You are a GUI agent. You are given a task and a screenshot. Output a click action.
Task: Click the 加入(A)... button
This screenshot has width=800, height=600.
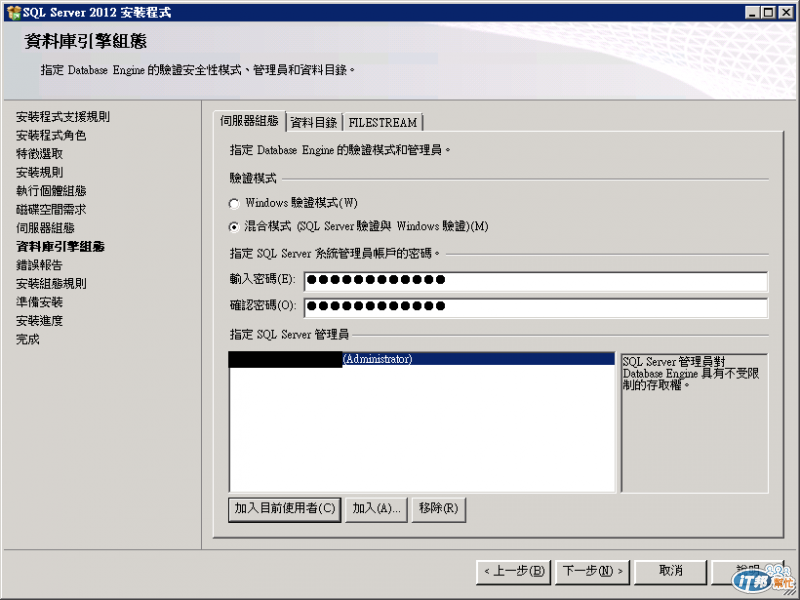pyautogui.click(x=377, y=509)
